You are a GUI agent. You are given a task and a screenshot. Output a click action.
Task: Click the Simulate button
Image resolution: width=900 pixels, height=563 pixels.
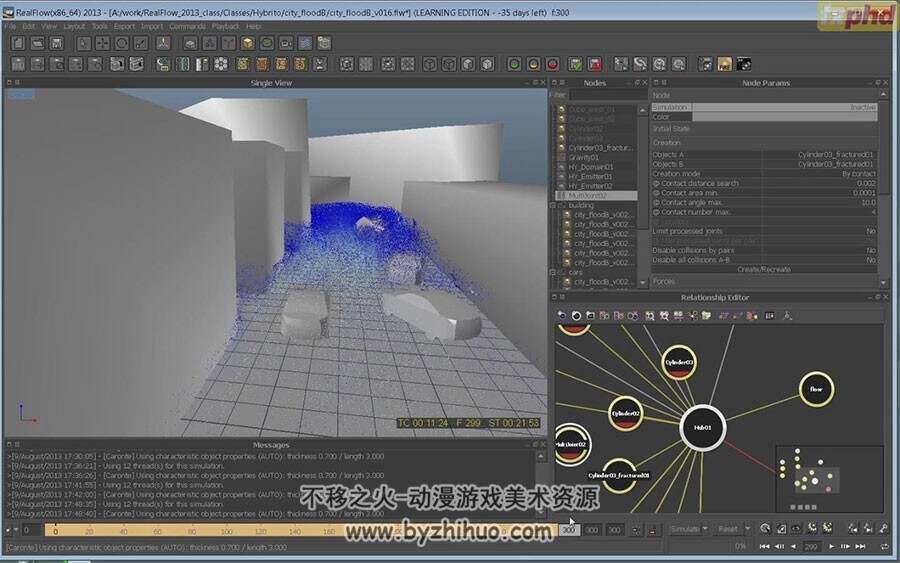(x=684, y=529)
